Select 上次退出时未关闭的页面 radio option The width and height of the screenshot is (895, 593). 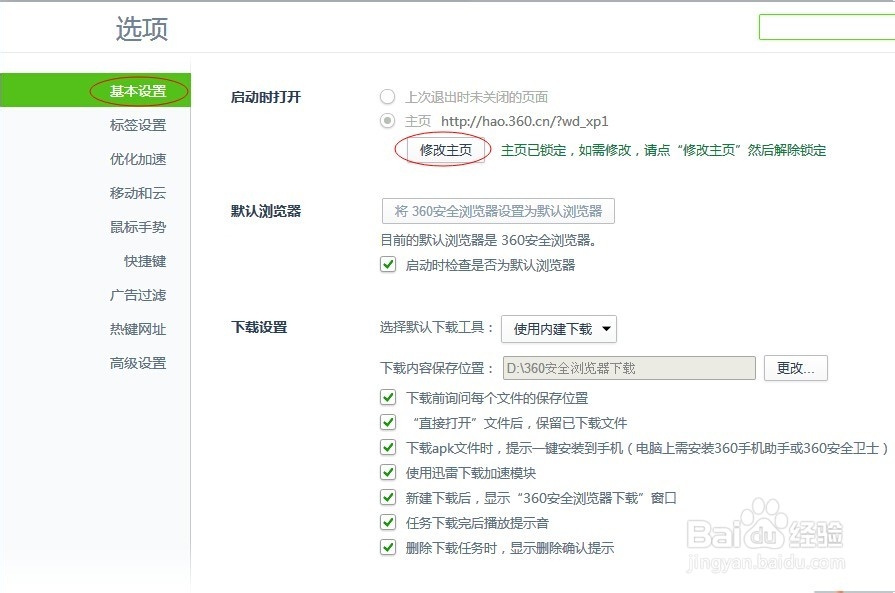388,96
